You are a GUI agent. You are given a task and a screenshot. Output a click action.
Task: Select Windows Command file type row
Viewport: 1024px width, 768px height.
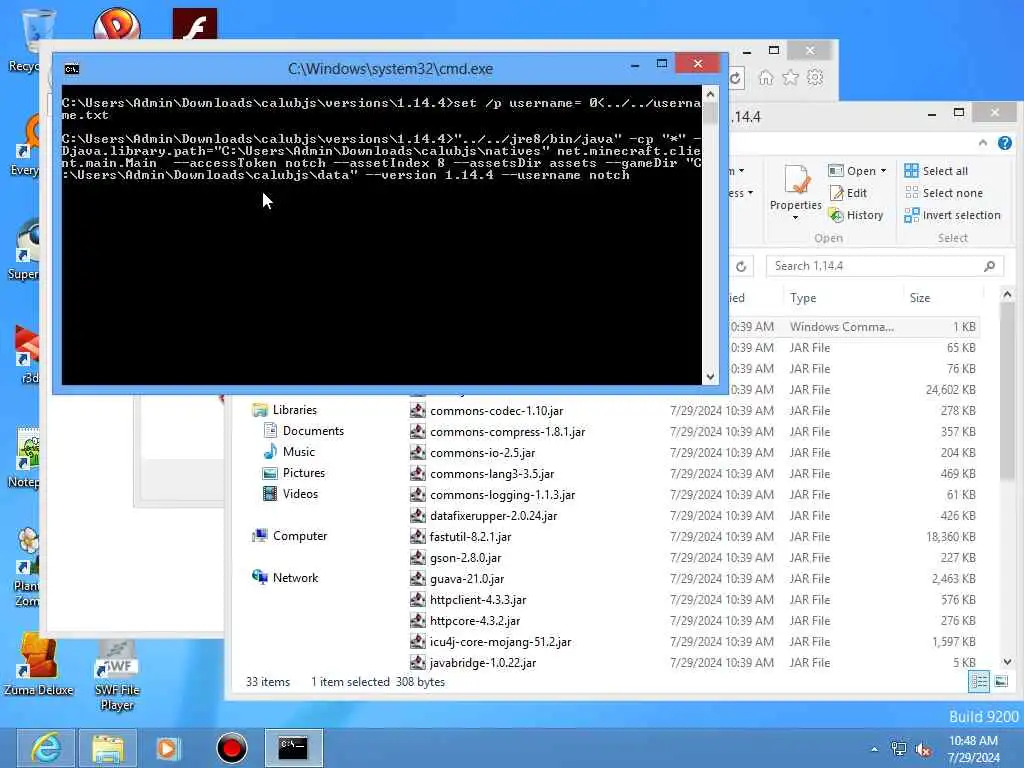click(x=841, y=327)
